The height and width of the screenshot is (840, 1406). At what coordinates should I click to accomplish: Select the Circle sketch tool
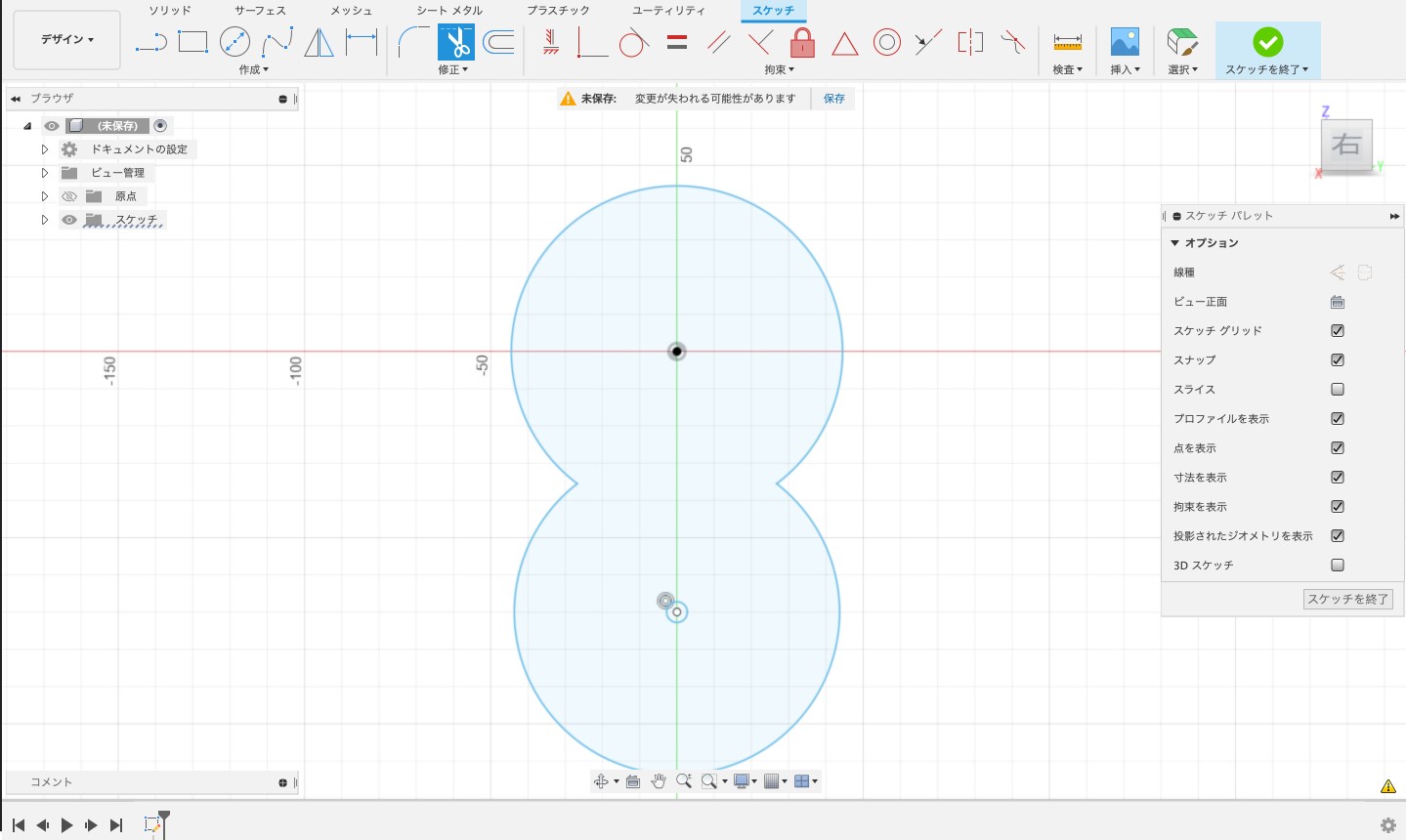(234, 42)
